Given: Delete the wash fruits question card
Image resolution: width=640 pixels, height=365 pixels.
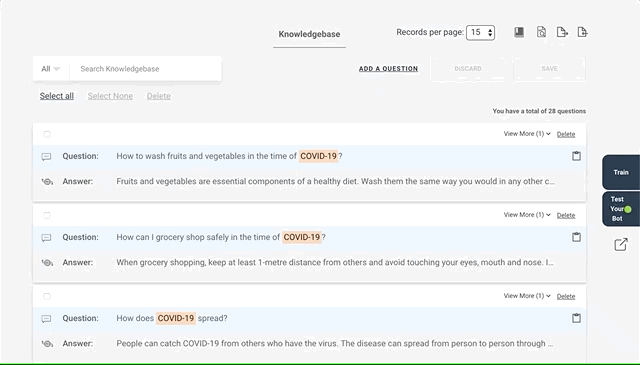Looking at the screenshot, I should 566,134.
